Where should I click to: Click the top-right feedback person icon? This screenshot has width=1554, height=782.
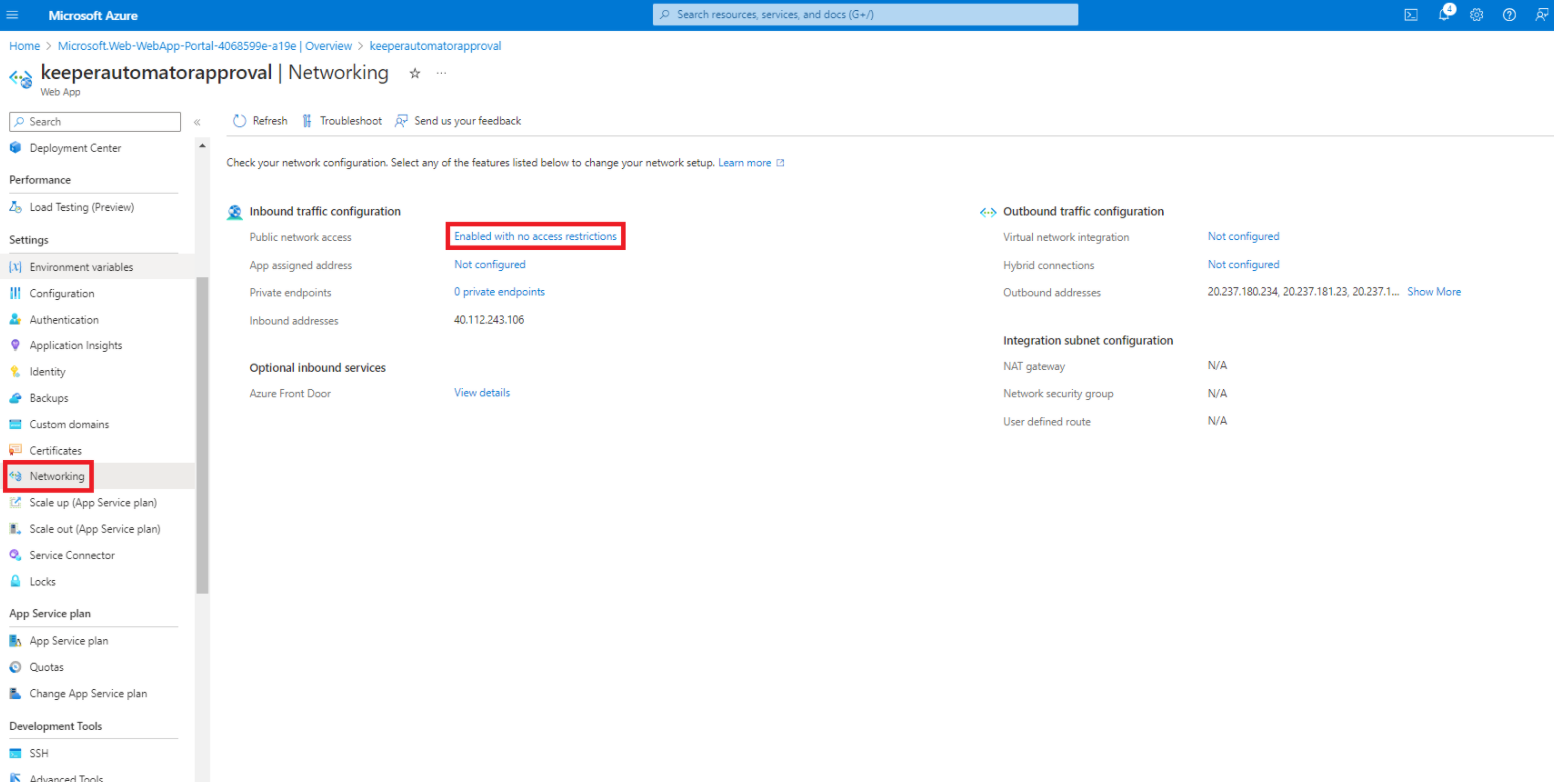pos(1541,15)
